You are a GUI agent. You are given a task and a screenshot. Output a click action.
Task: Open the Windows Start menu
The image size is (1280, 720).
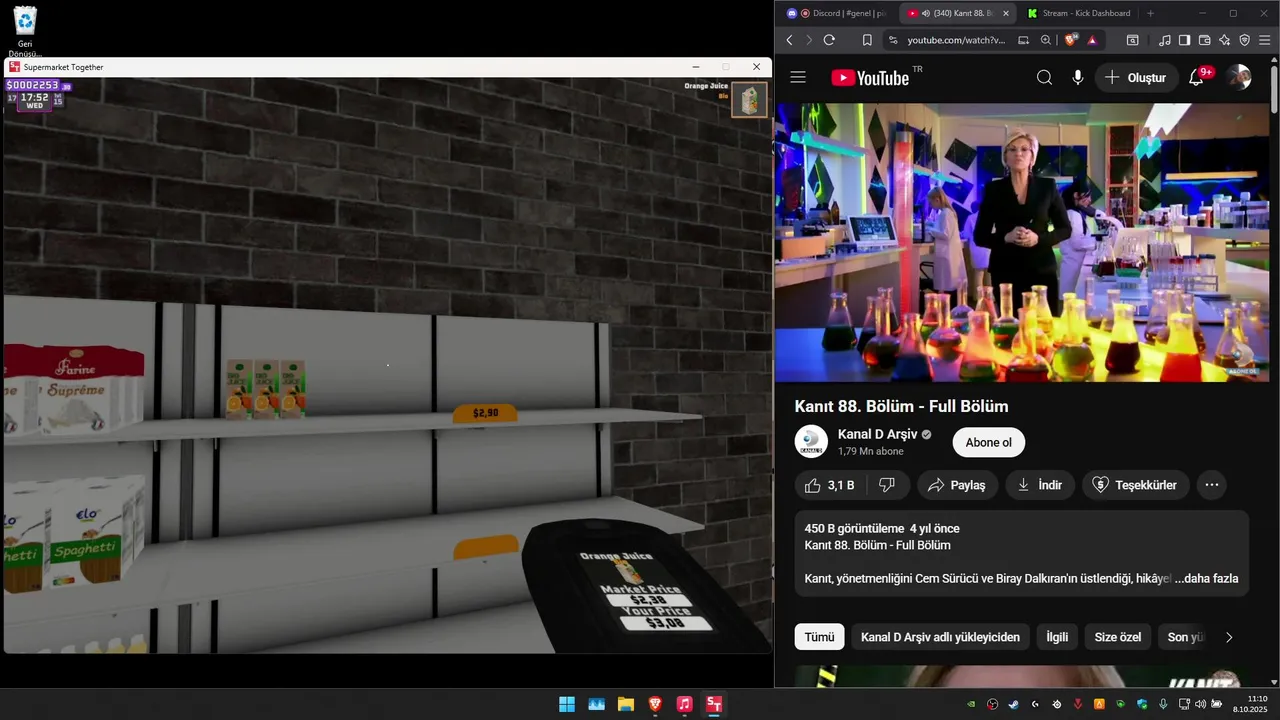click(x=567, y=704)
